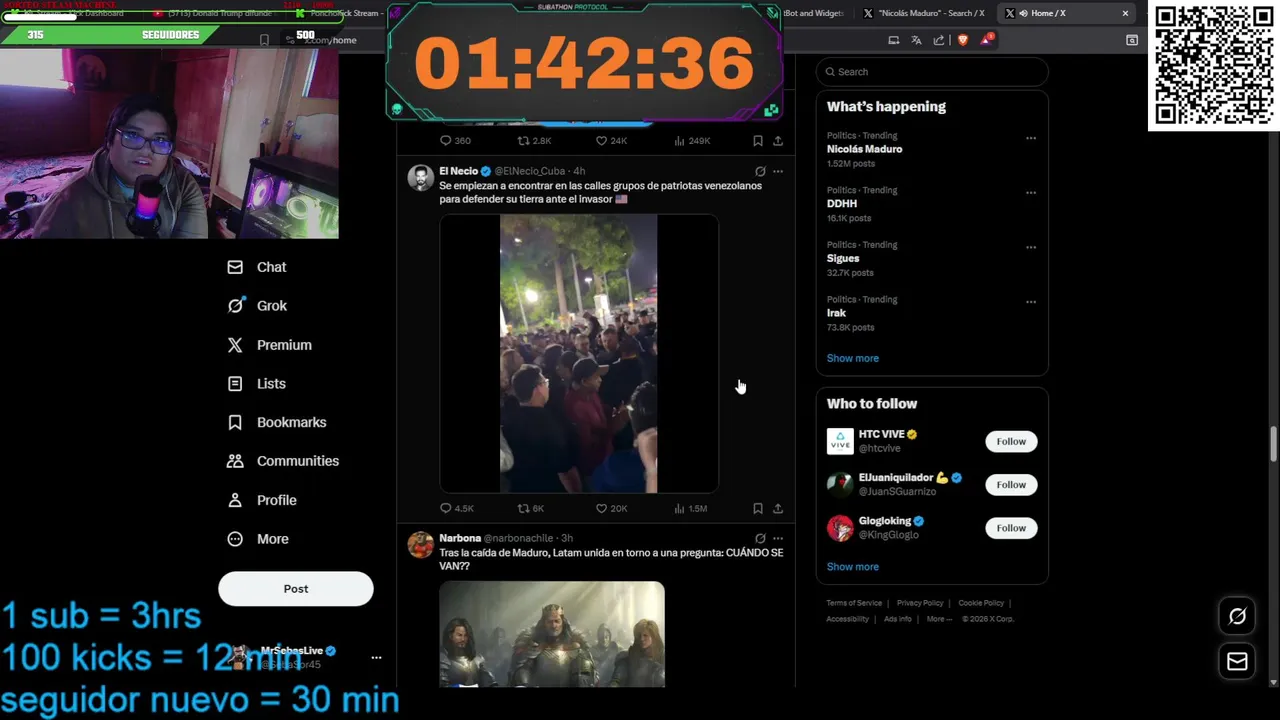Open Lists in the sidebar

(x=257, y=384)
